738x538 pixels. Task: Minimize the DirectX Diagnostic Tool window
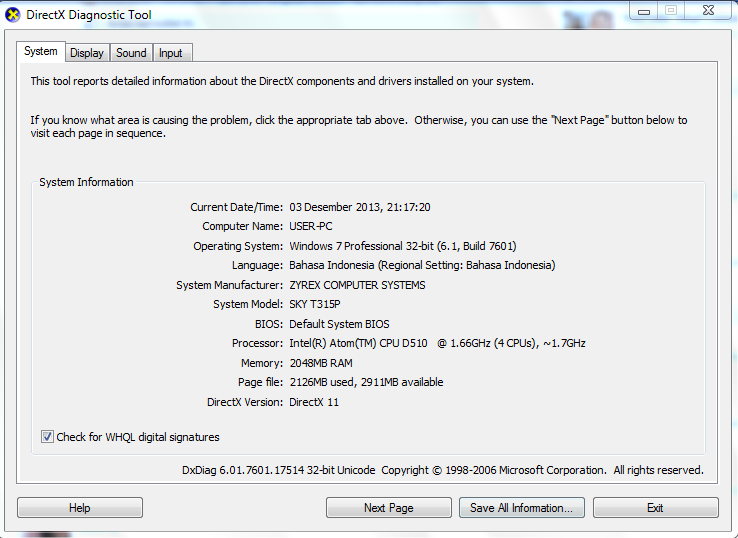644,11
